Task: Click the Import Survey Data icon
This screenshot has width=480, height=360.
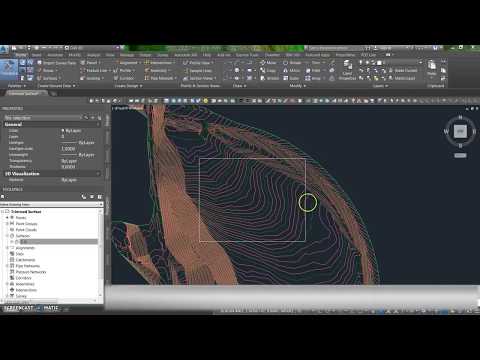Action: (x=39, y=63)
